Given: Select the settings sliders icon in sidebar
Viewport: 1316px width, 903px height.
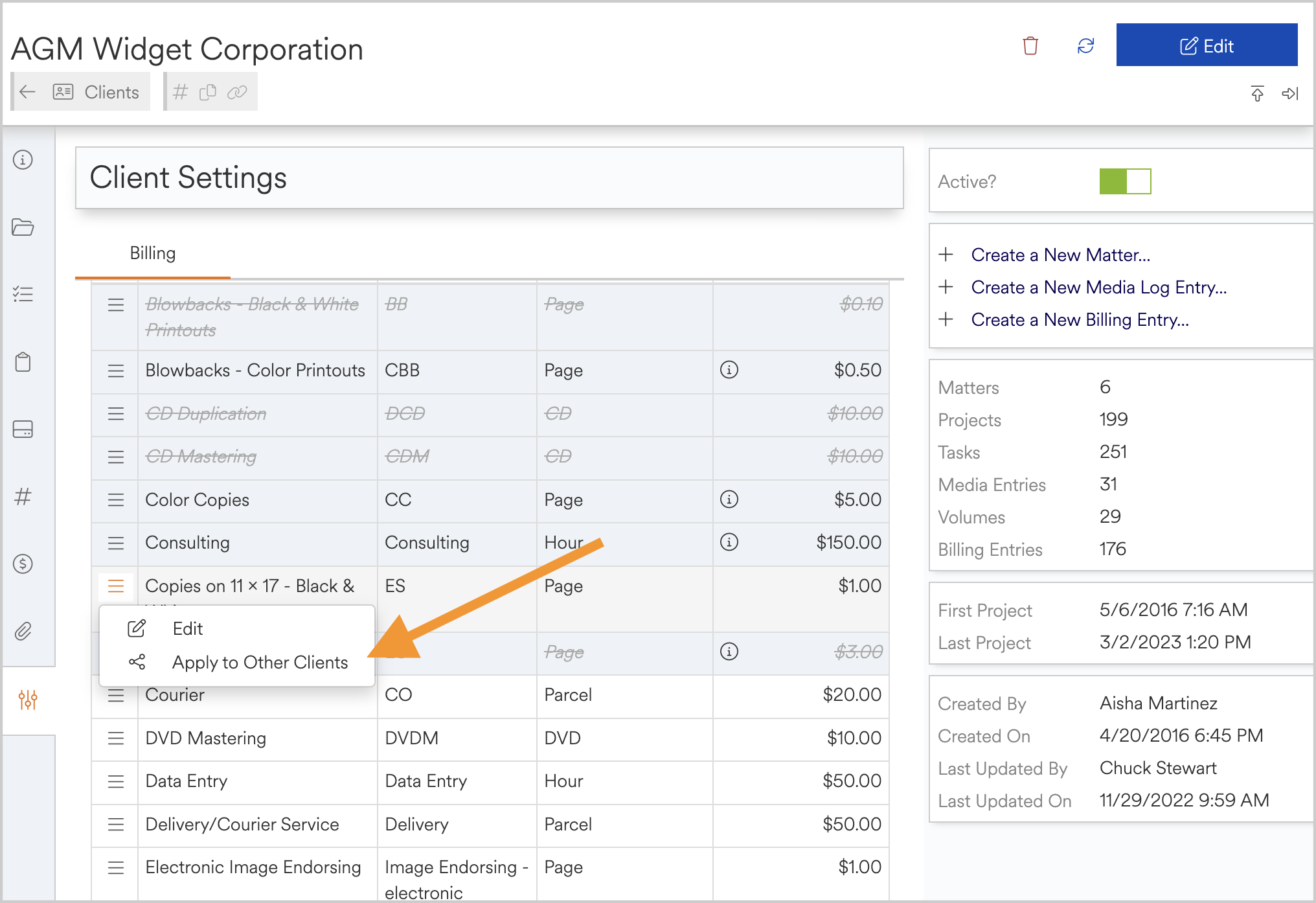Looking at the screenshot, I should coord(28,700).
